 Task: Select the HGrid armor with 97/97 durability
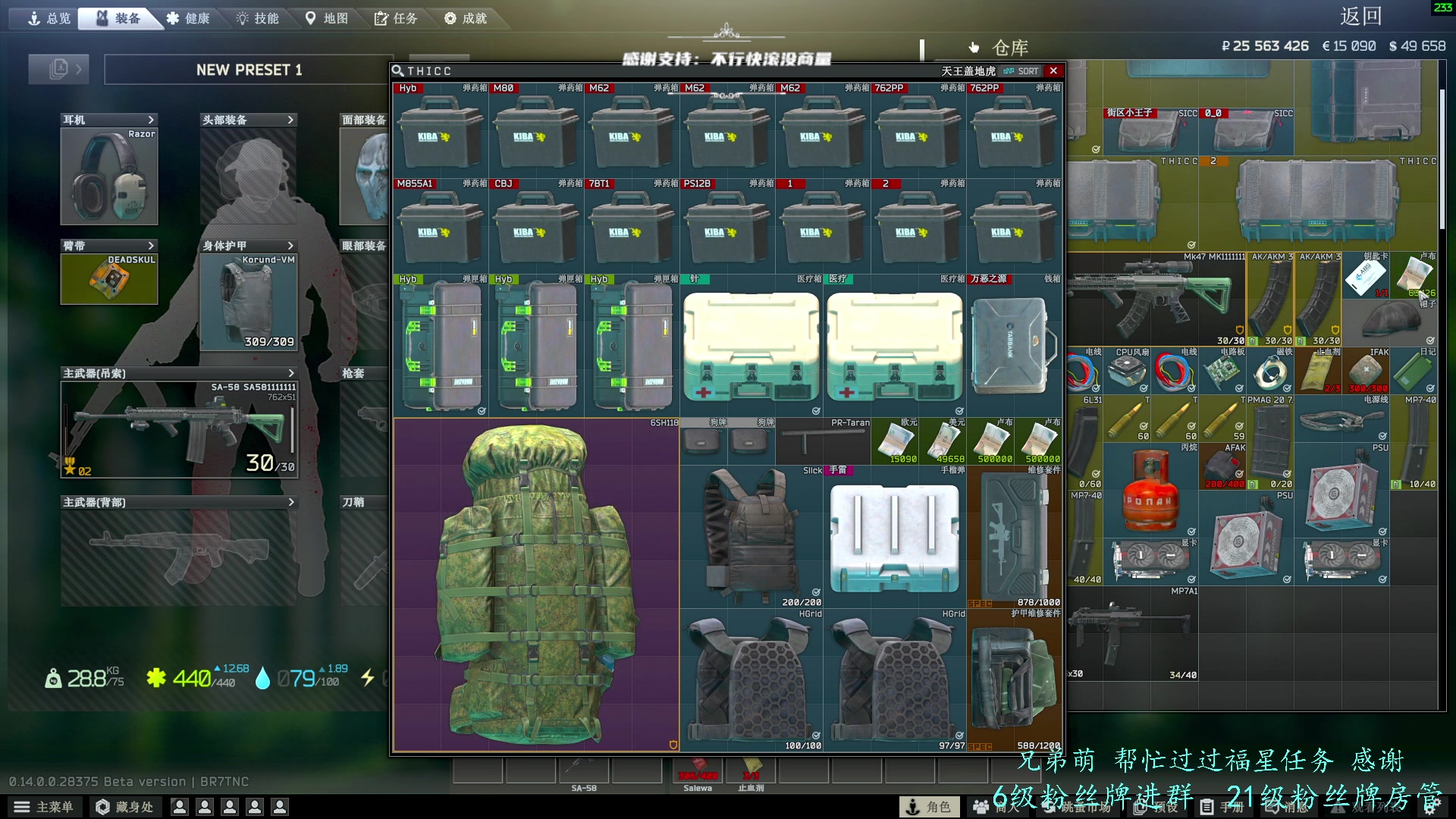click(x=895, y=680)
